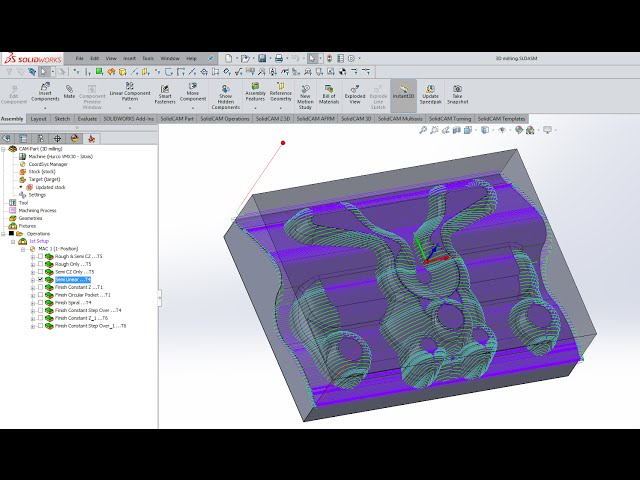The height and width of the screenshot is (480, 640).
Task: Check the Semi CZ Only operation checkbox
Action: pyautogui.click(x=40, y=272)
